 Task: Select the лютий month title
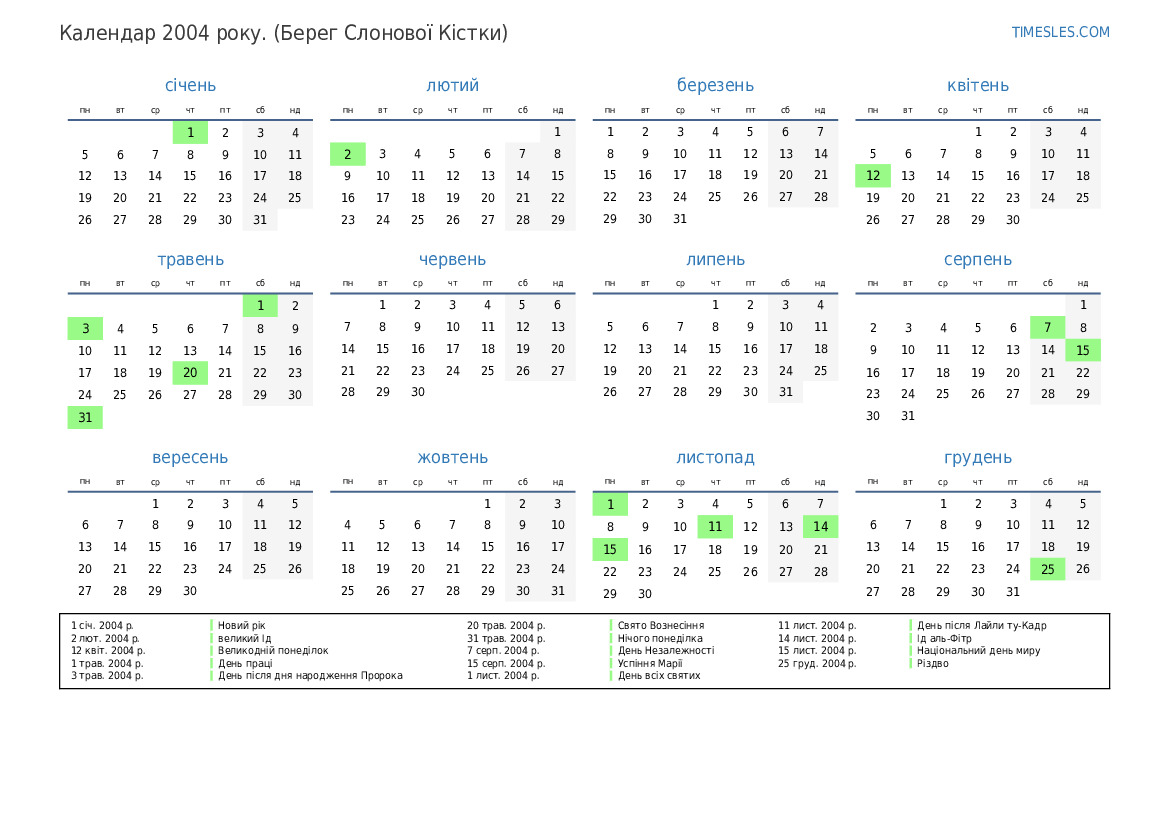tap(452, 86)
